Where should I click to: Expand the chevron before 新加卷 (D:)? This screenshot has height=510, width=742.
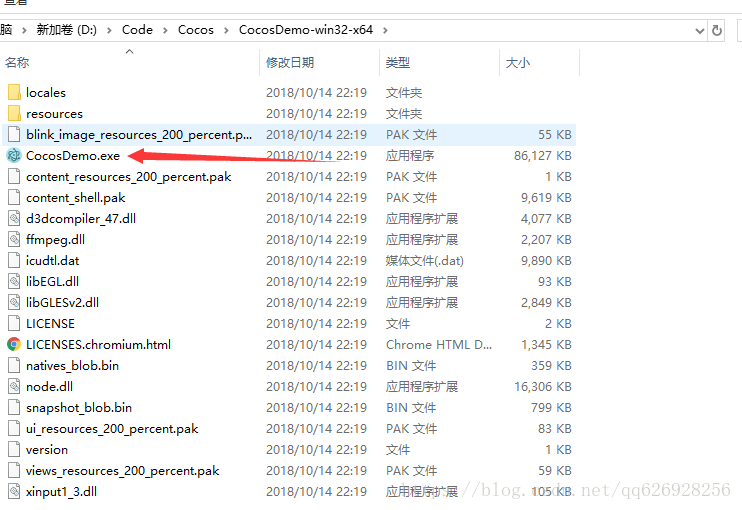pyautogui.click(x=24, y=30)
